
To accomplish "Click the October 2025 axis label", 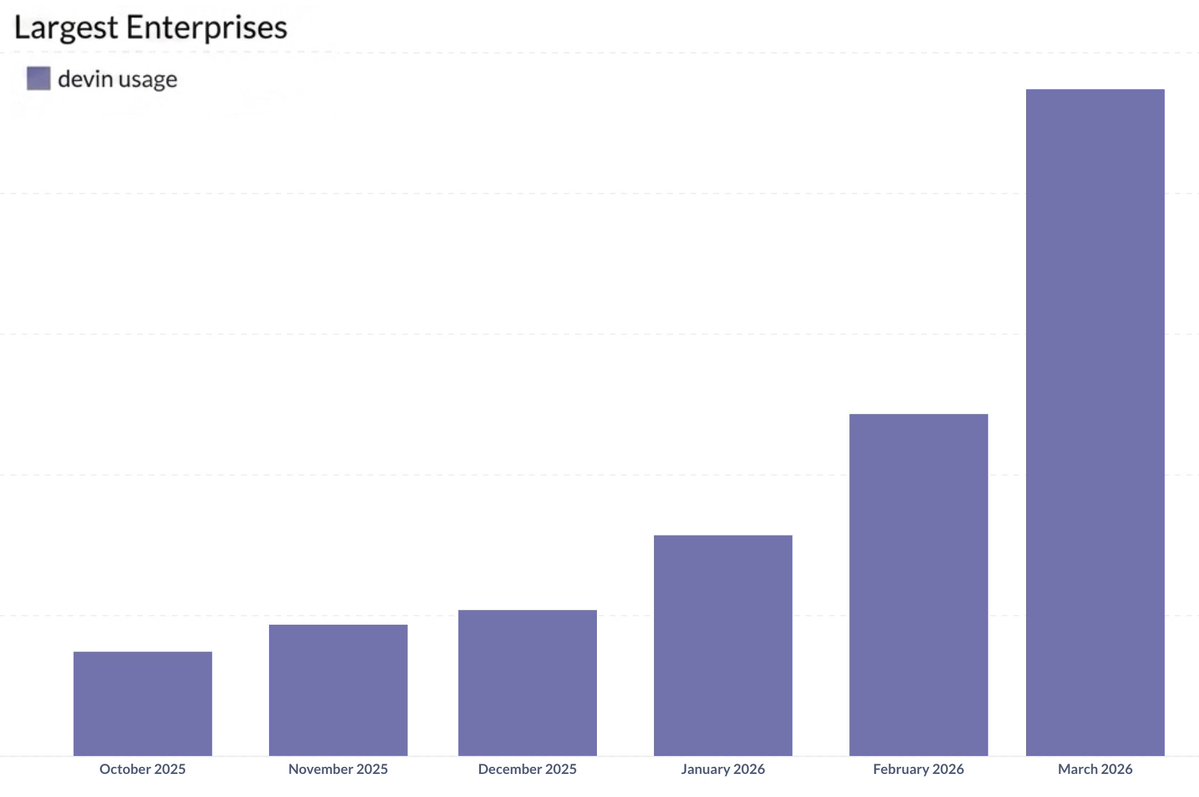I will tap(143, 769).
